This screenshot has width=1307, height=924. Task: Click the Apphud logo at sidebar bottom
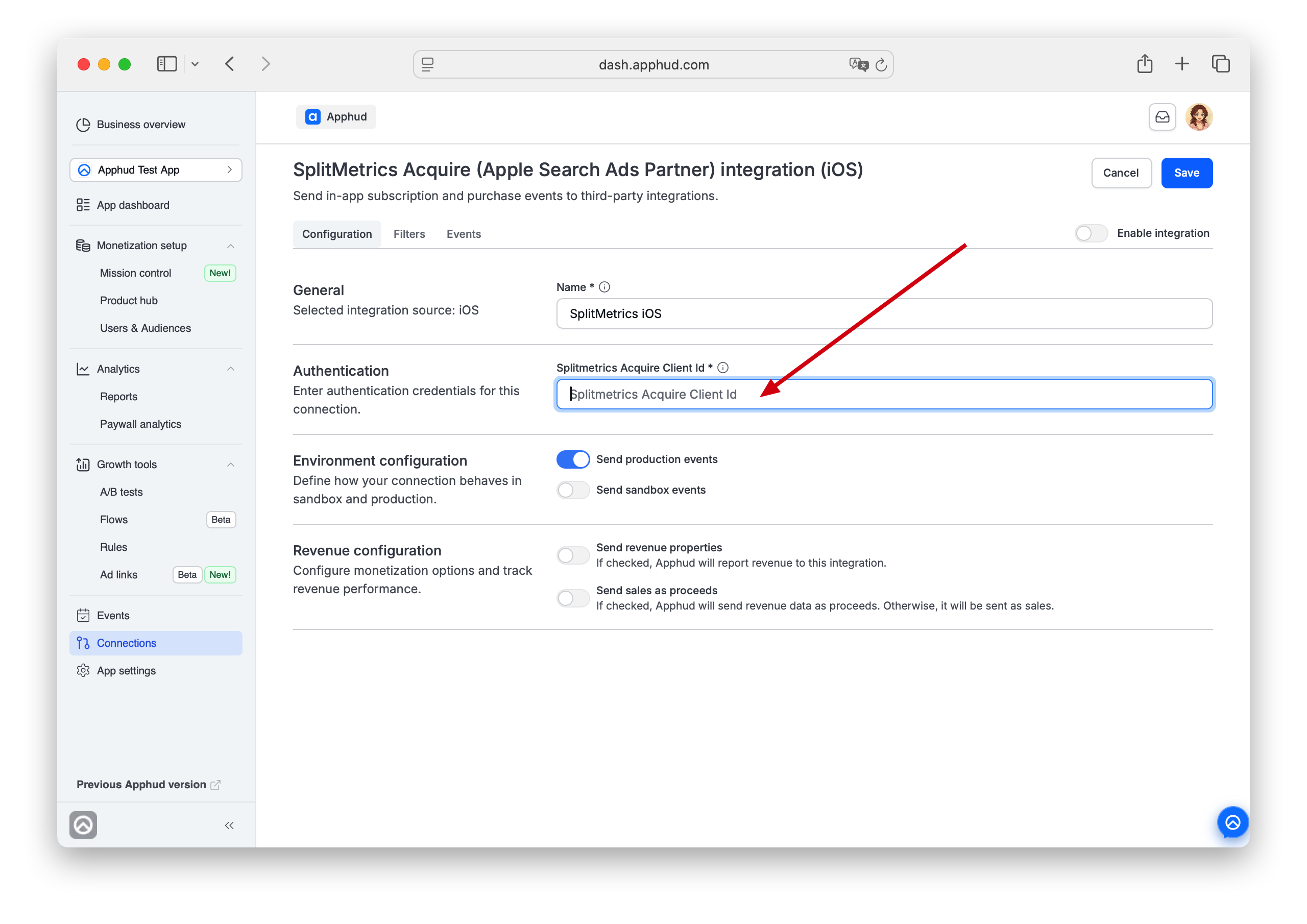(83, 825)
